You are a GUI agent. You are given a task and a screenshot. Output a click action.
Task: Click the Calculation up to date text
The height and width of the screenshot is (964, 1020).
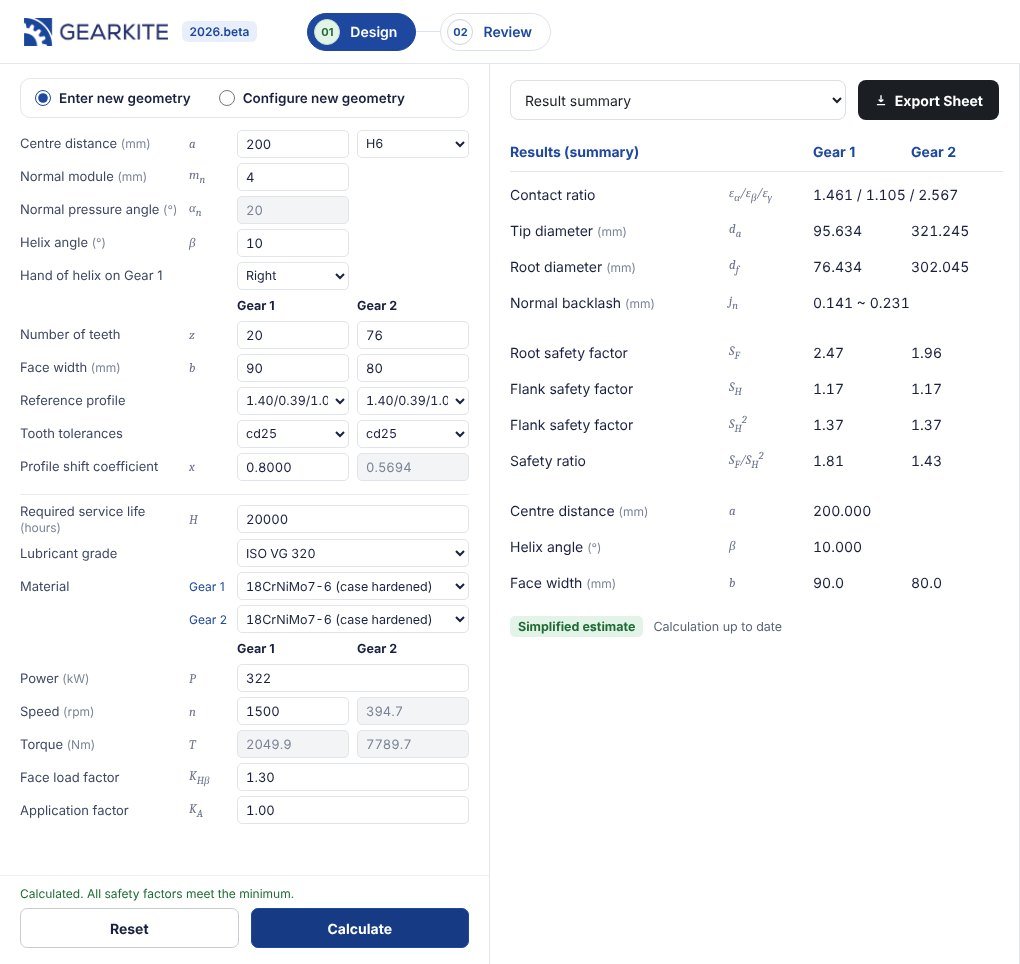coord(718,626)
